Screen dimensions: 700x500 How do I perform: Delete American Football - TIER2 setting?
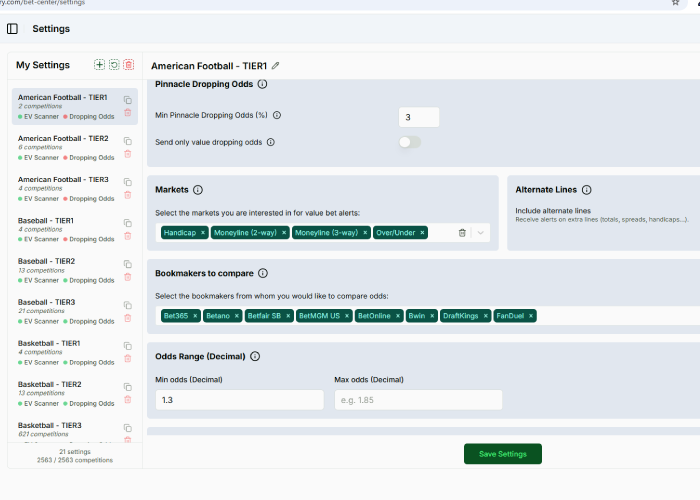click(x=128, y=154)
